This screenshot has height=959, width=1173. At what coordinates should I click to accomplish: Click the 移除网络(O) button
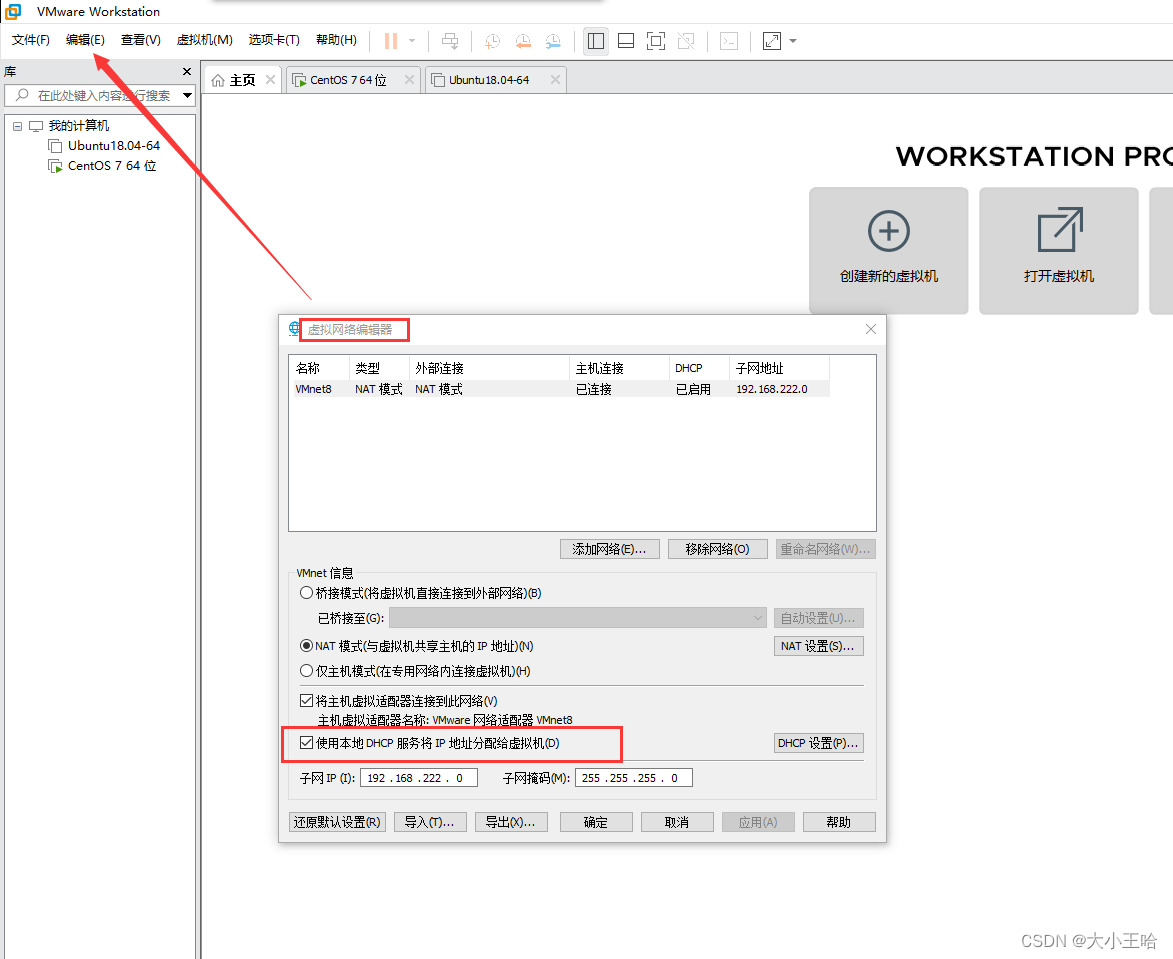pos(717,549)
